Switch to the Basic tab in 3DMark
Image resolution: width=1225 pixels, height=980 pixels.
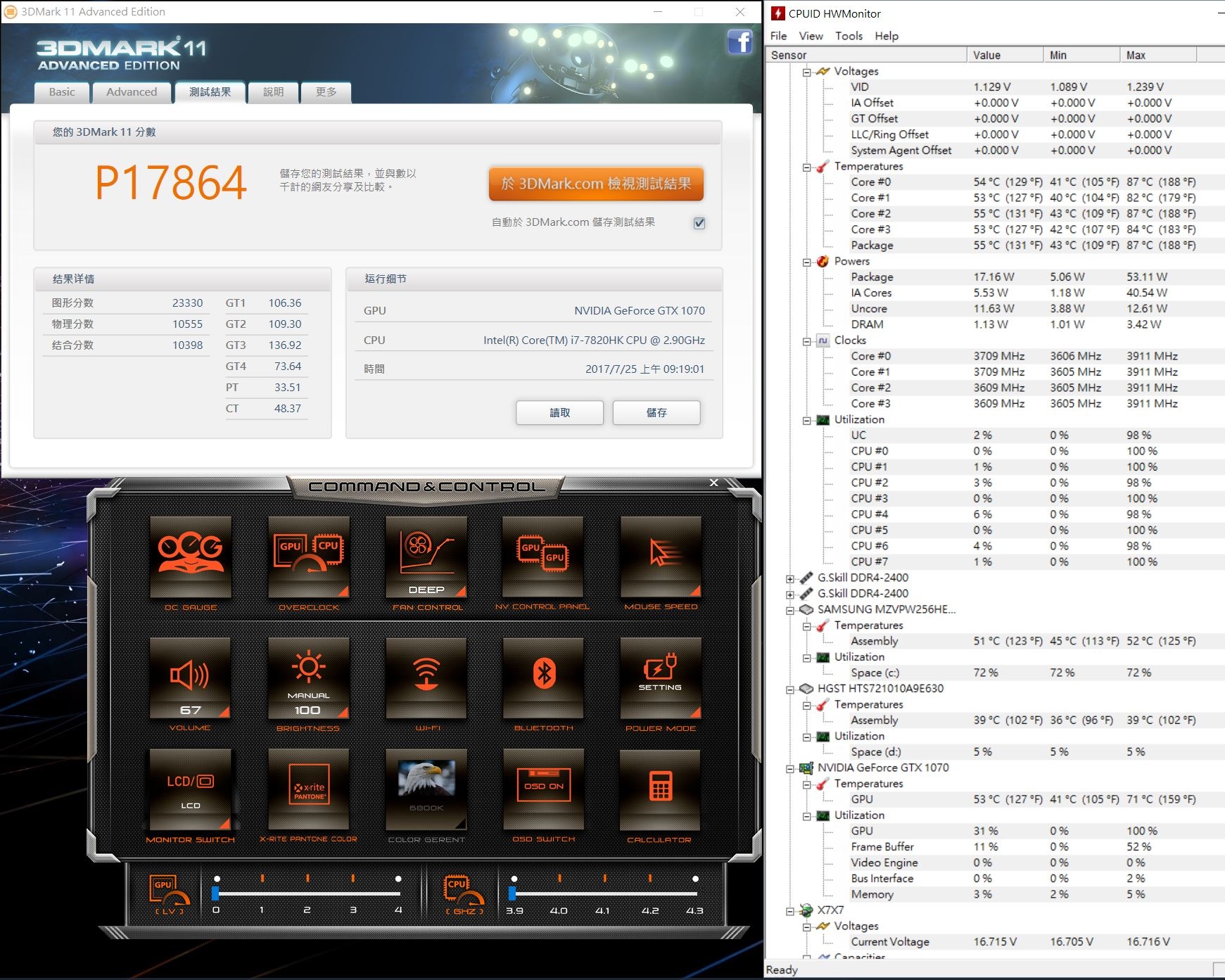click(x=62, y=92)
